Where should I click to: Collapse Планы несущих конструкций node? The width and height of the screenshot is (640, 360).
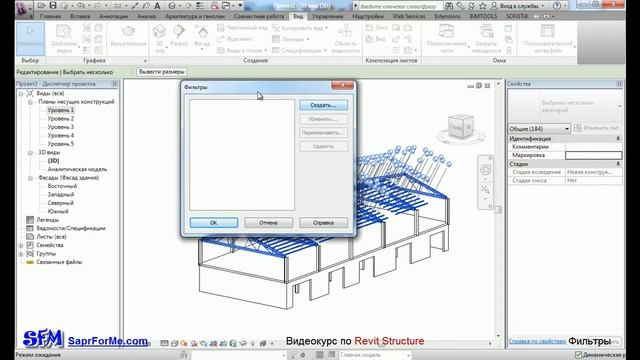pos(30,102)
